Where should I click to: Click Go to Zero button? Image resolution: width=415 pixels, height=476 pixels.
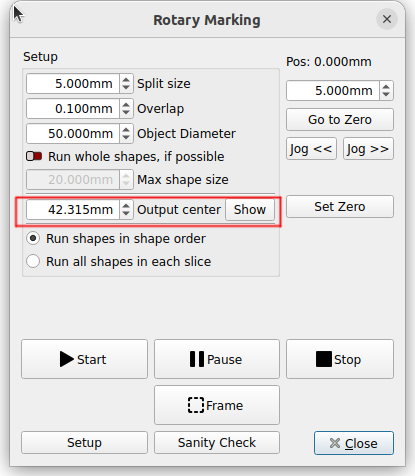tap(340, 119)
